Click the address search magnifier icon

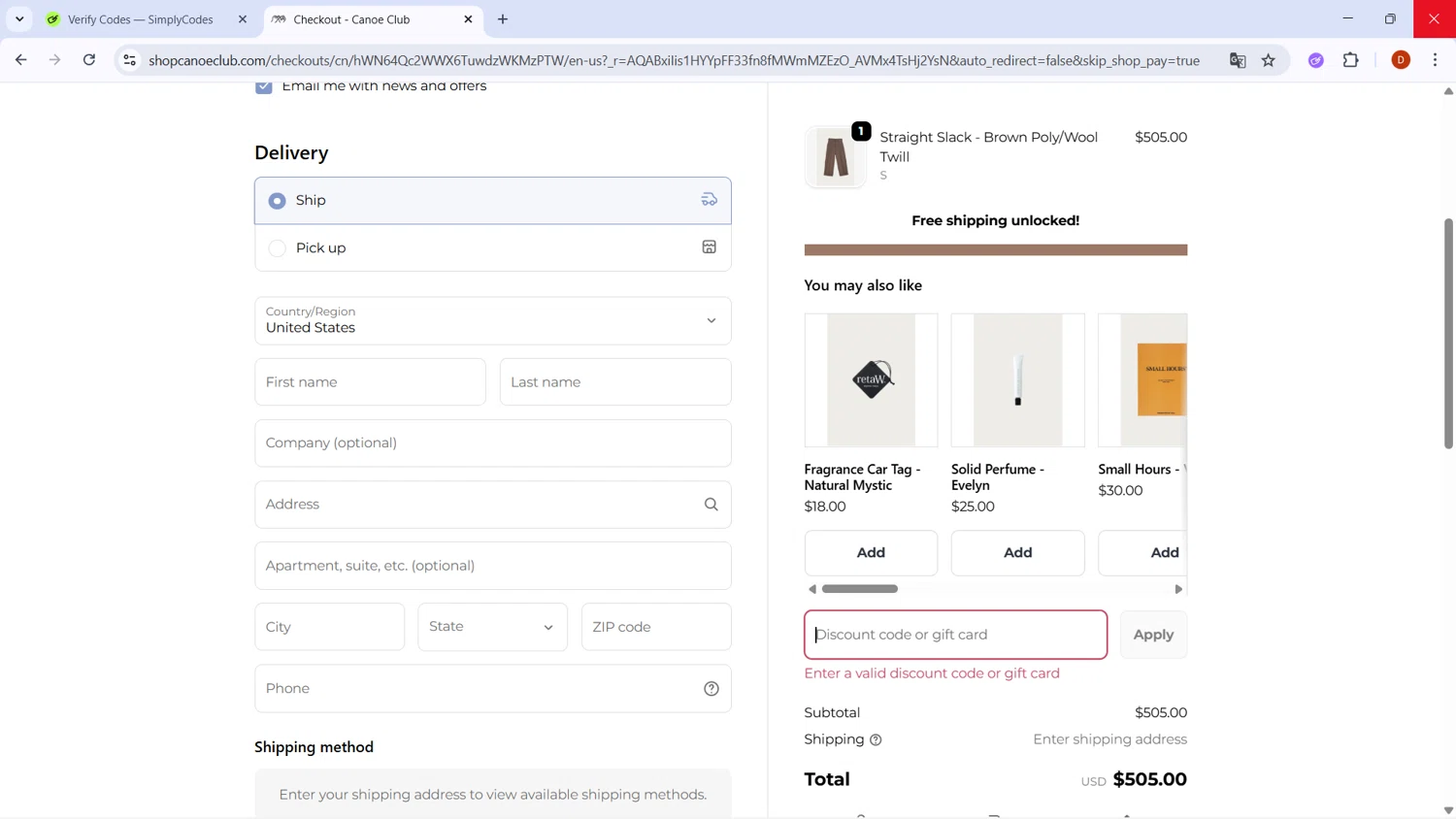711,505
